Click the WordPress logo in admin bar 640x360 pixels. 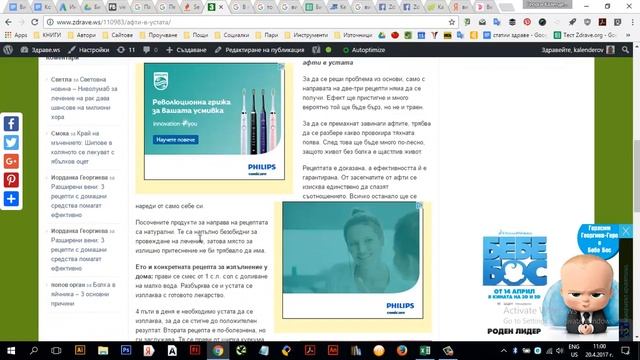(8, 50)
